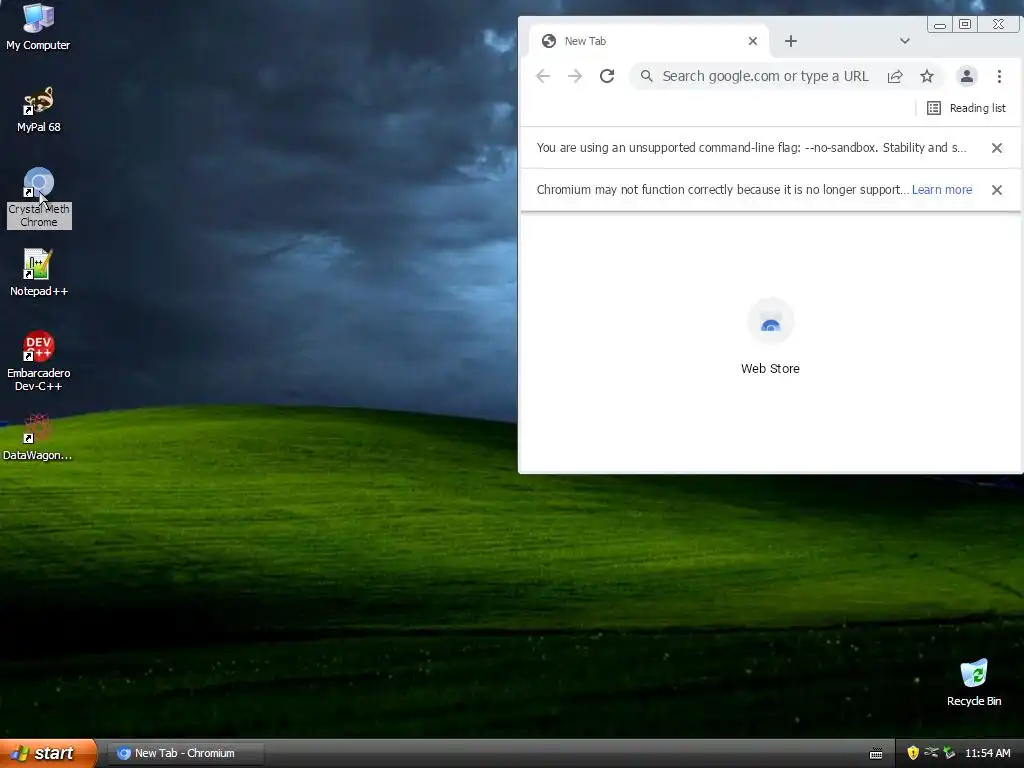Expand the tab search dropdown arrow
The height and width of the screenshot is (768, 1024).
(x=904, y=41)
